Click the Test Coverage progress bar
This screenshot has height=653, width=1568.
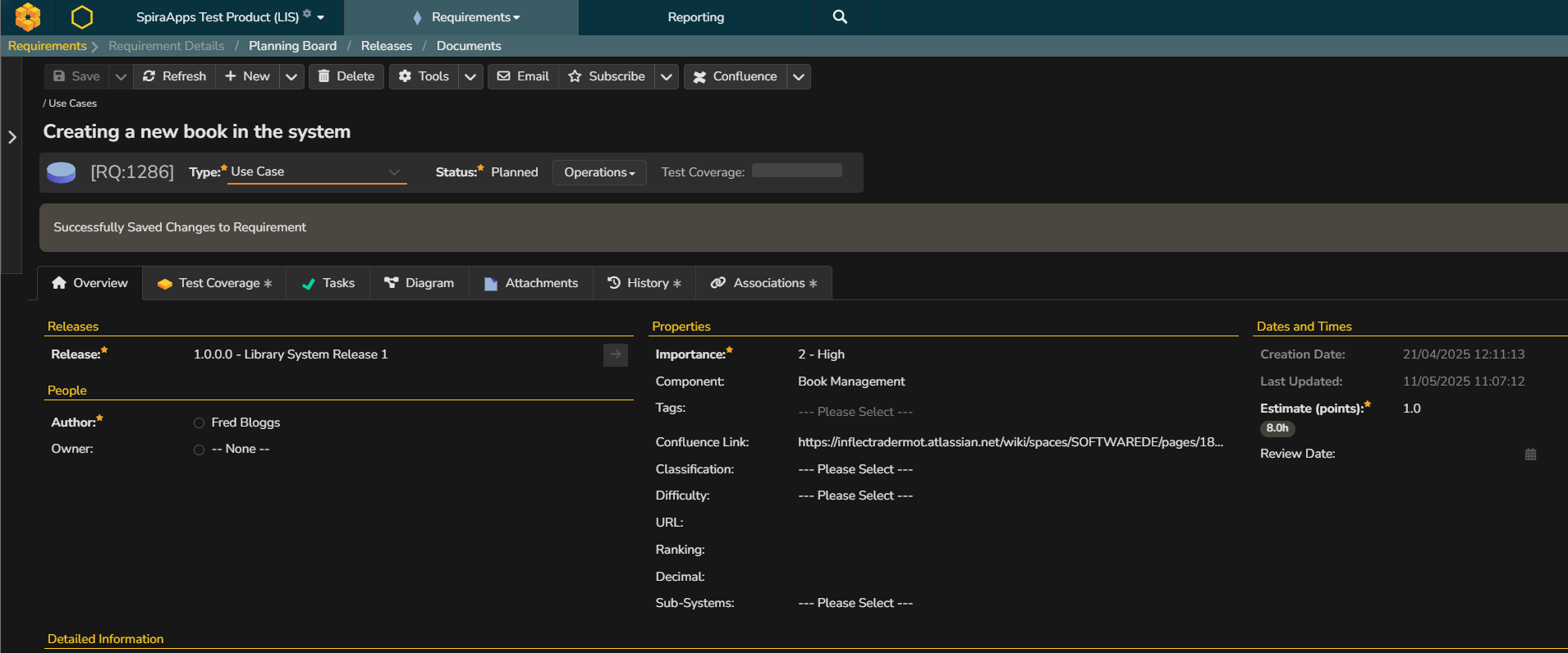(x=796, y=171)
